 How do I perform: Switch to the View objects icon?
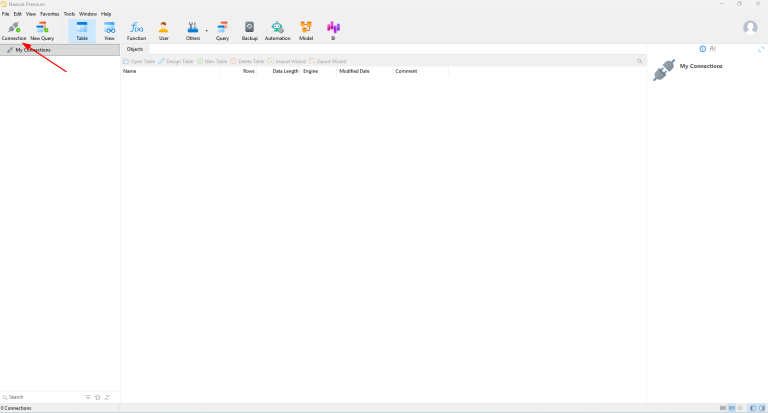pos(109,30)
